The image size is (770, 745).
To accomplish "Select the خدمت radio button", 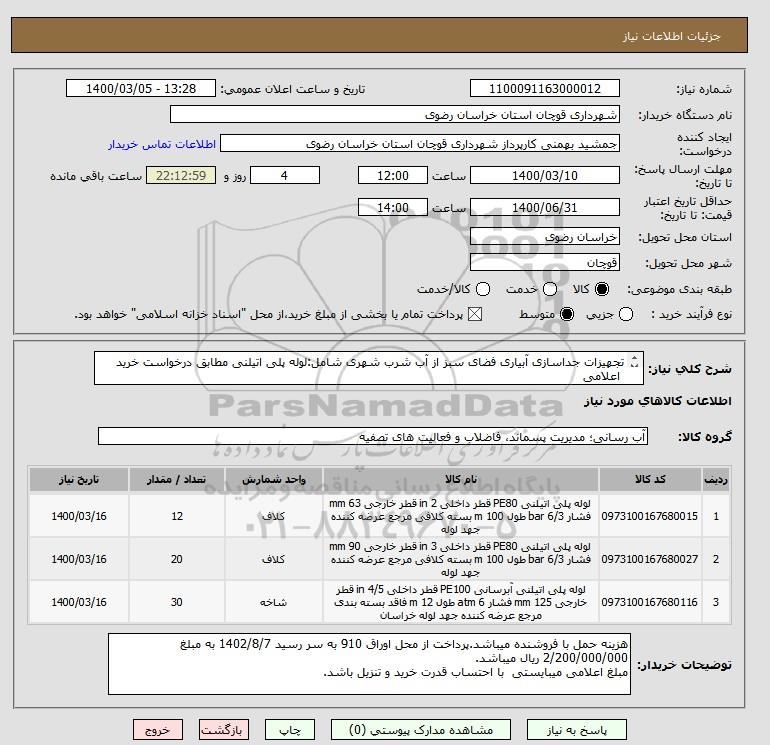I will coord(550,289).
